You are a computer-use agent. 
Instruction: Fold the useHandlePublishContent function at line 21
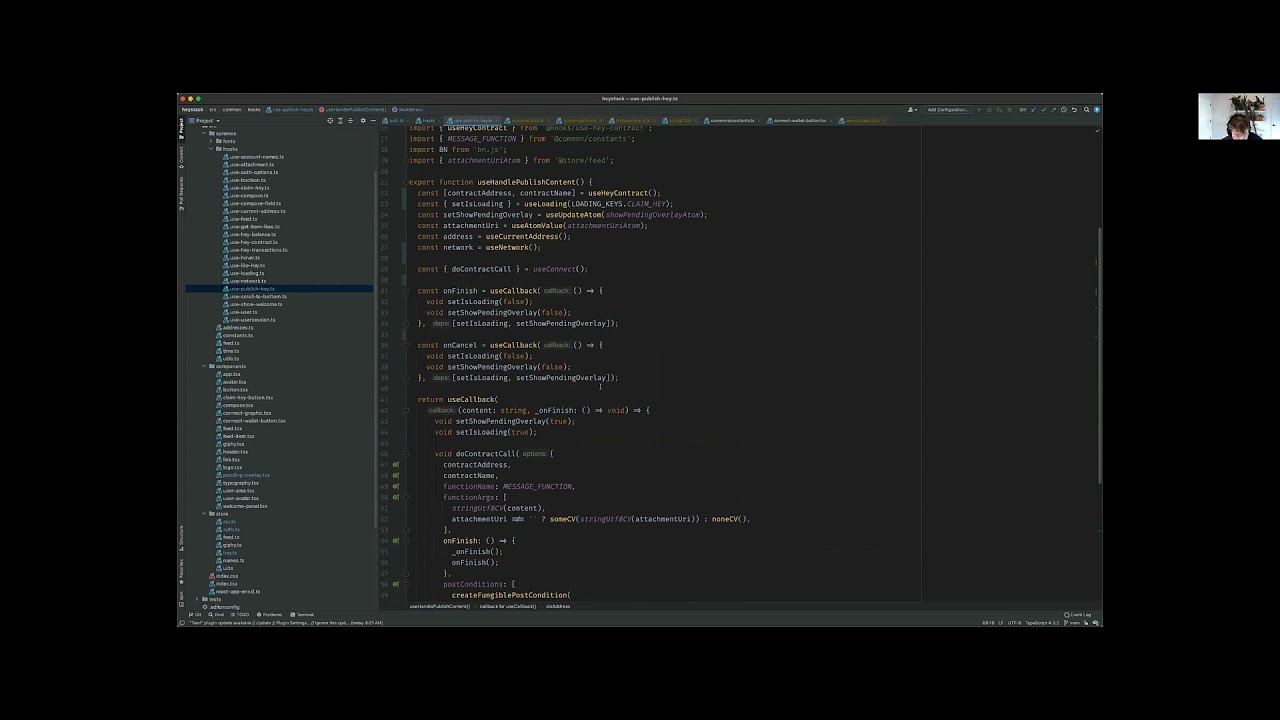(x=406, y=182)
